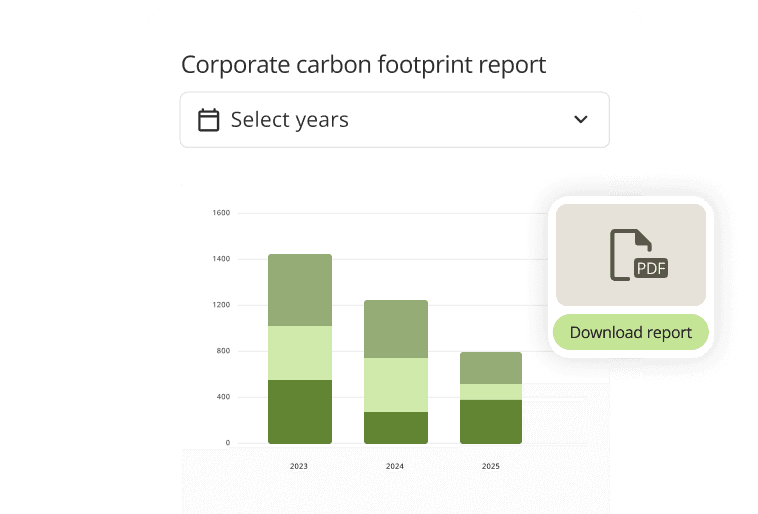Select the top olive segment of 2023 bar

click(x=300, y=289)
